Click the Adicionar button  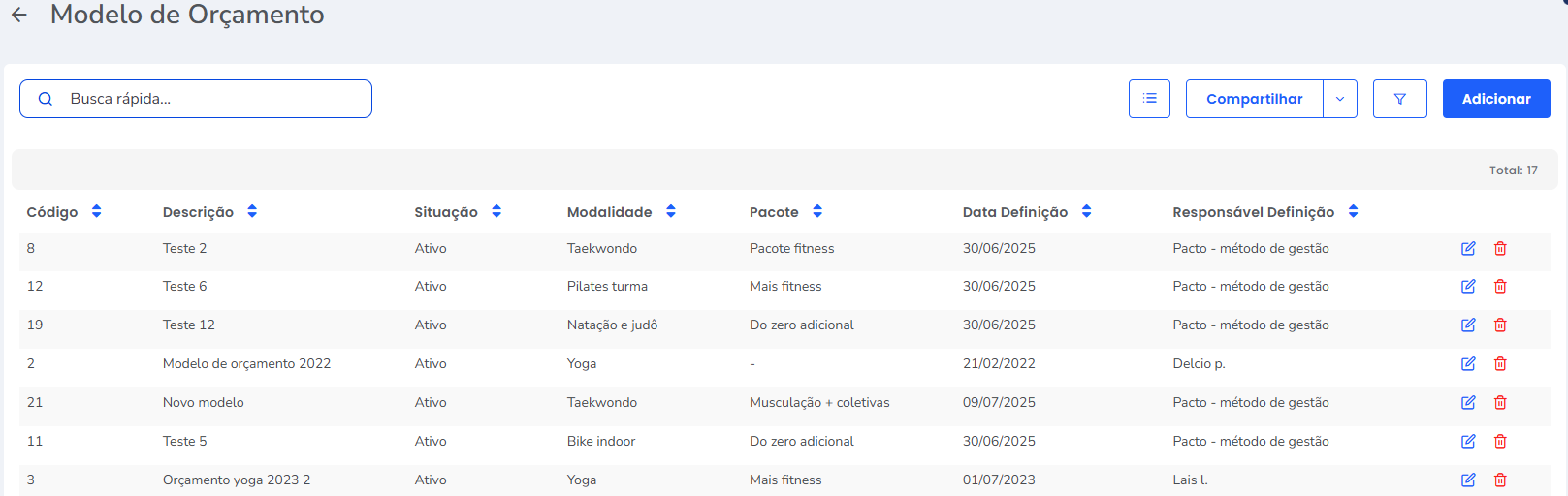tap(1495, 99)
